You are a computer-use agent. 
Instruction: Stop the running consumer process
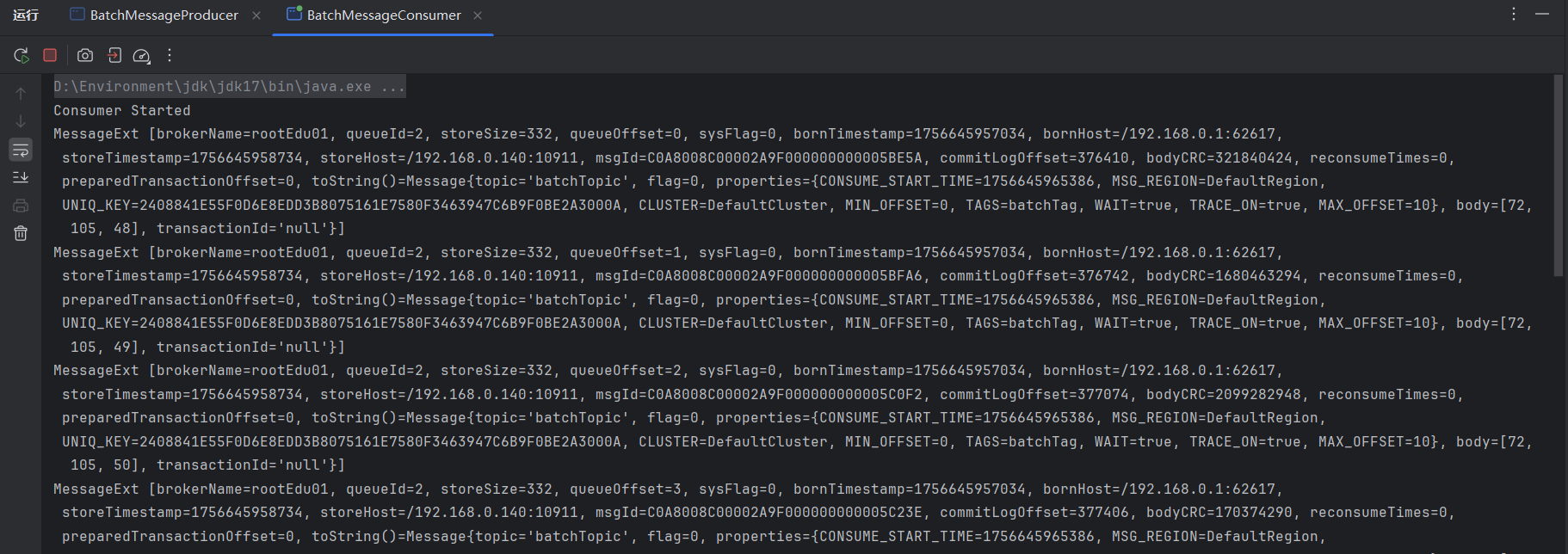click(50, 55)
